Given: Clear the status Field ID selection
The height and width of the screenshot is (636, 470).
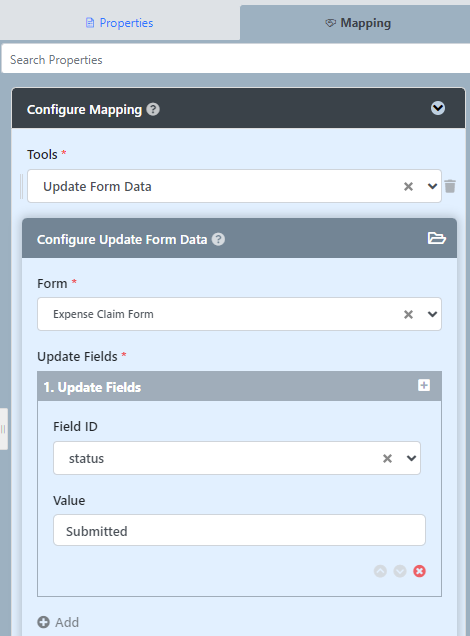Looking at the screenshot, I should (387, 458).
